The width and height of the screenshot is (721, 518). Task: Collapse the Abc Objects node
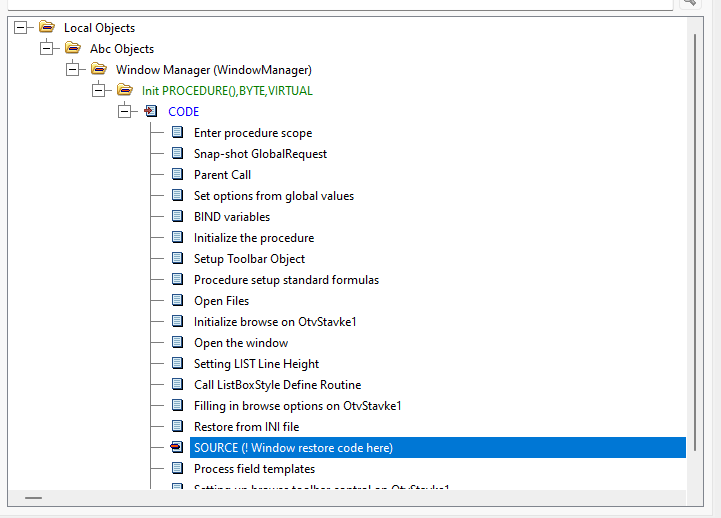point(47,49)
